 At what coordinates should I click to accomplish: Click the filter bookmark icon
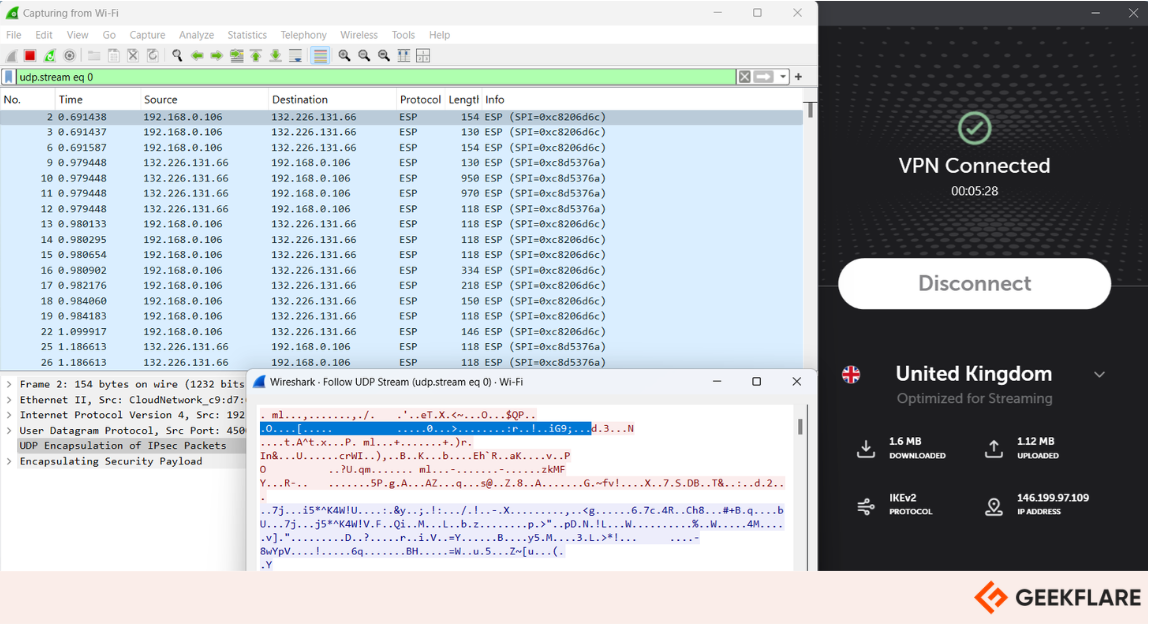10,76
